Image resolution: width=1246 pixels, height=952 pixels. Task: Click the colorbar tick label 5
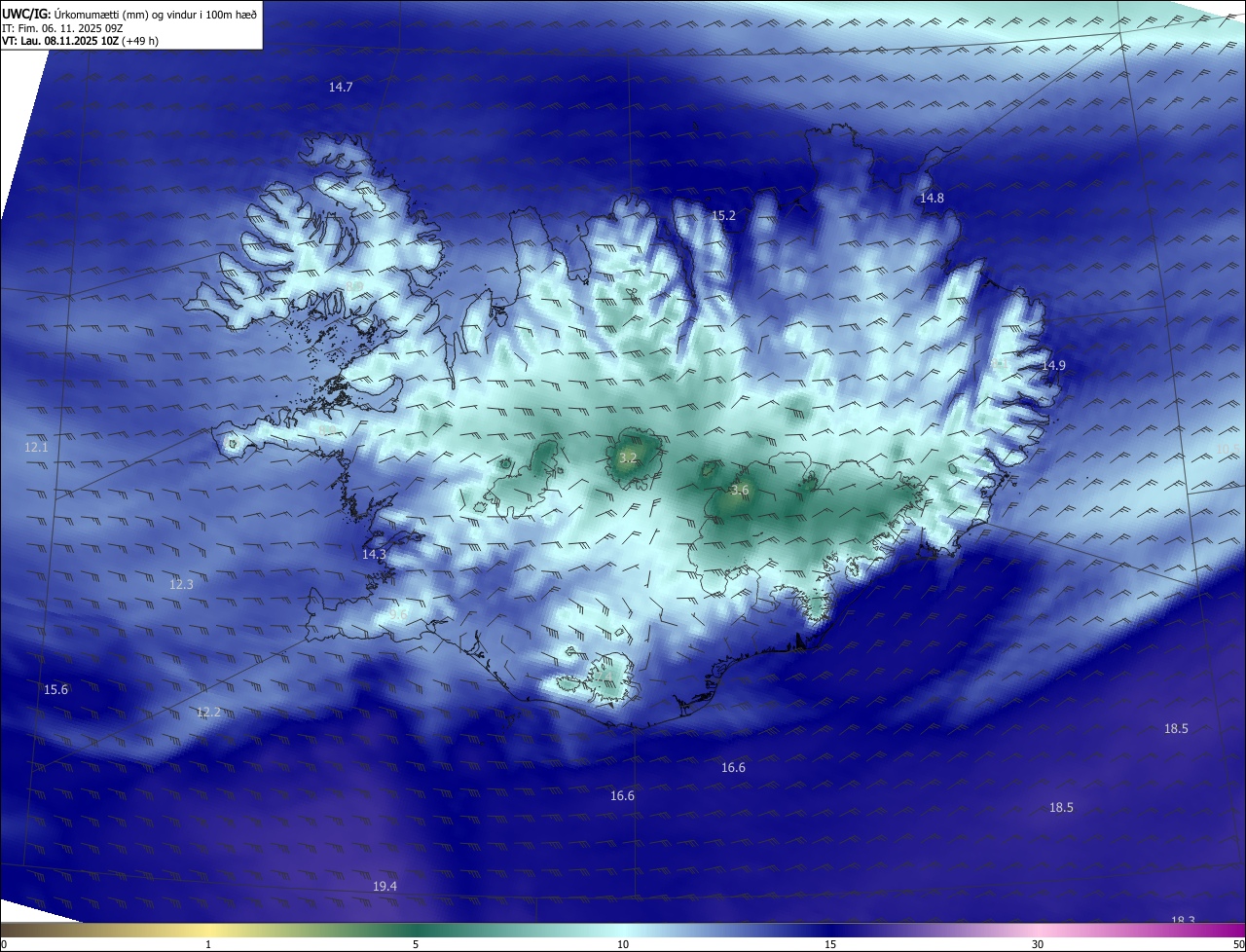point(416,944)
